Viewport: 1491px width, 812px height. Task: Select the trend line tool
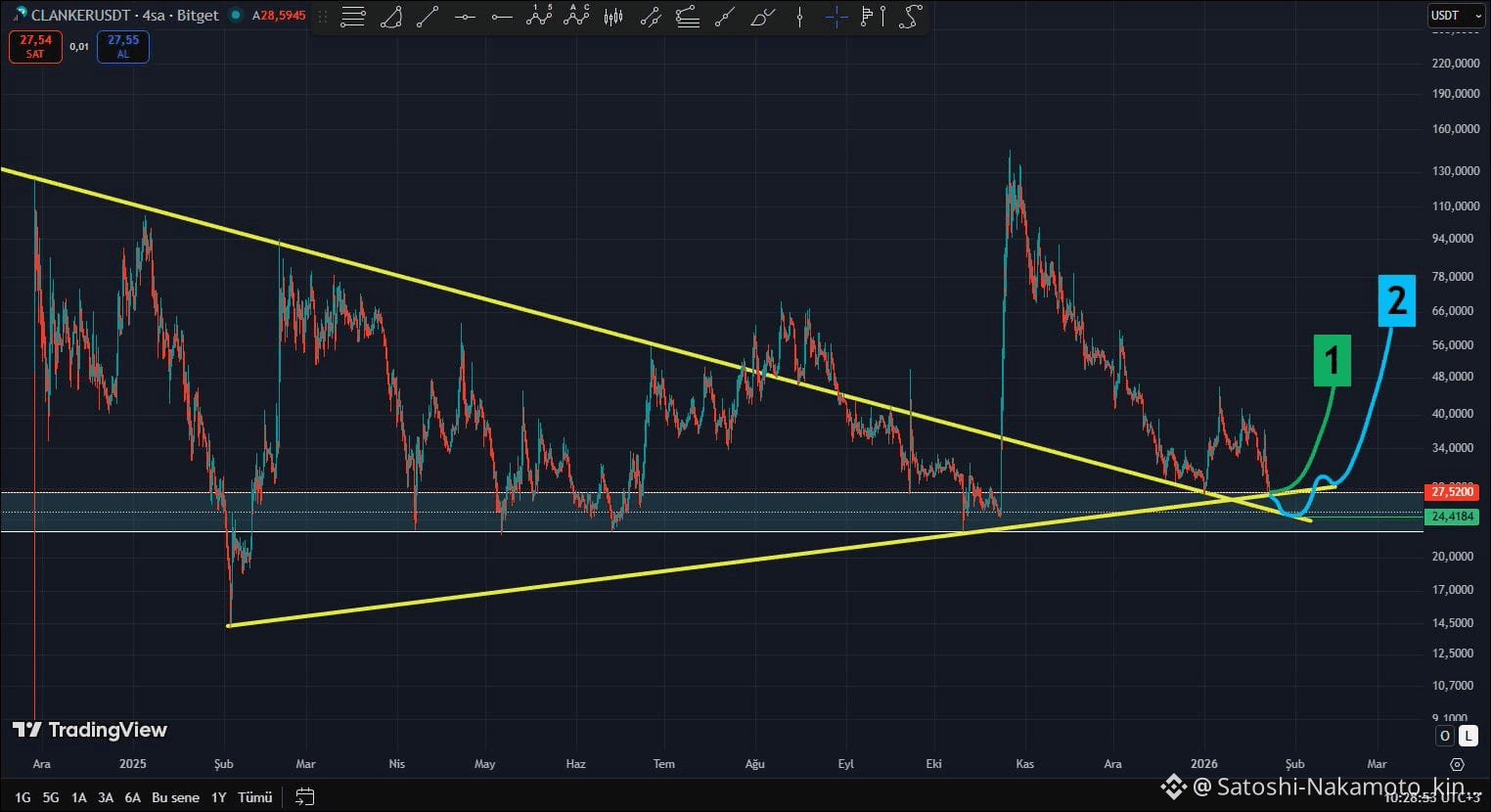click(428, 17)
